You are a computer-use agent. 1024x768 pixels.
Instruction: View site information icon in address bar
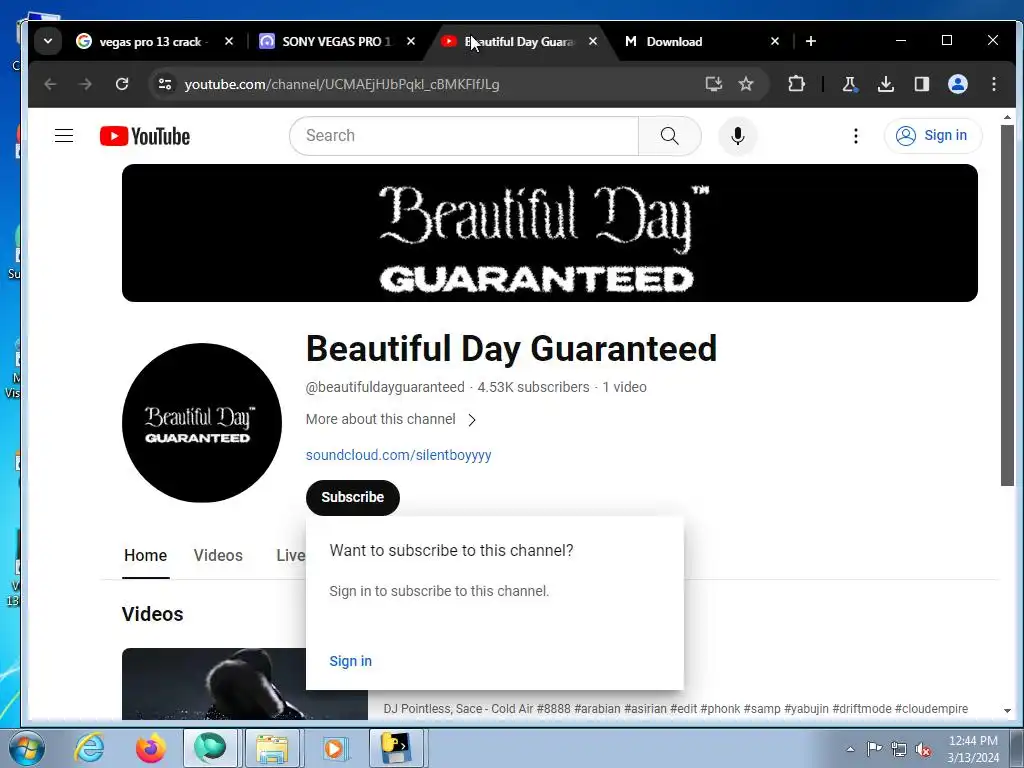point(165,84)
